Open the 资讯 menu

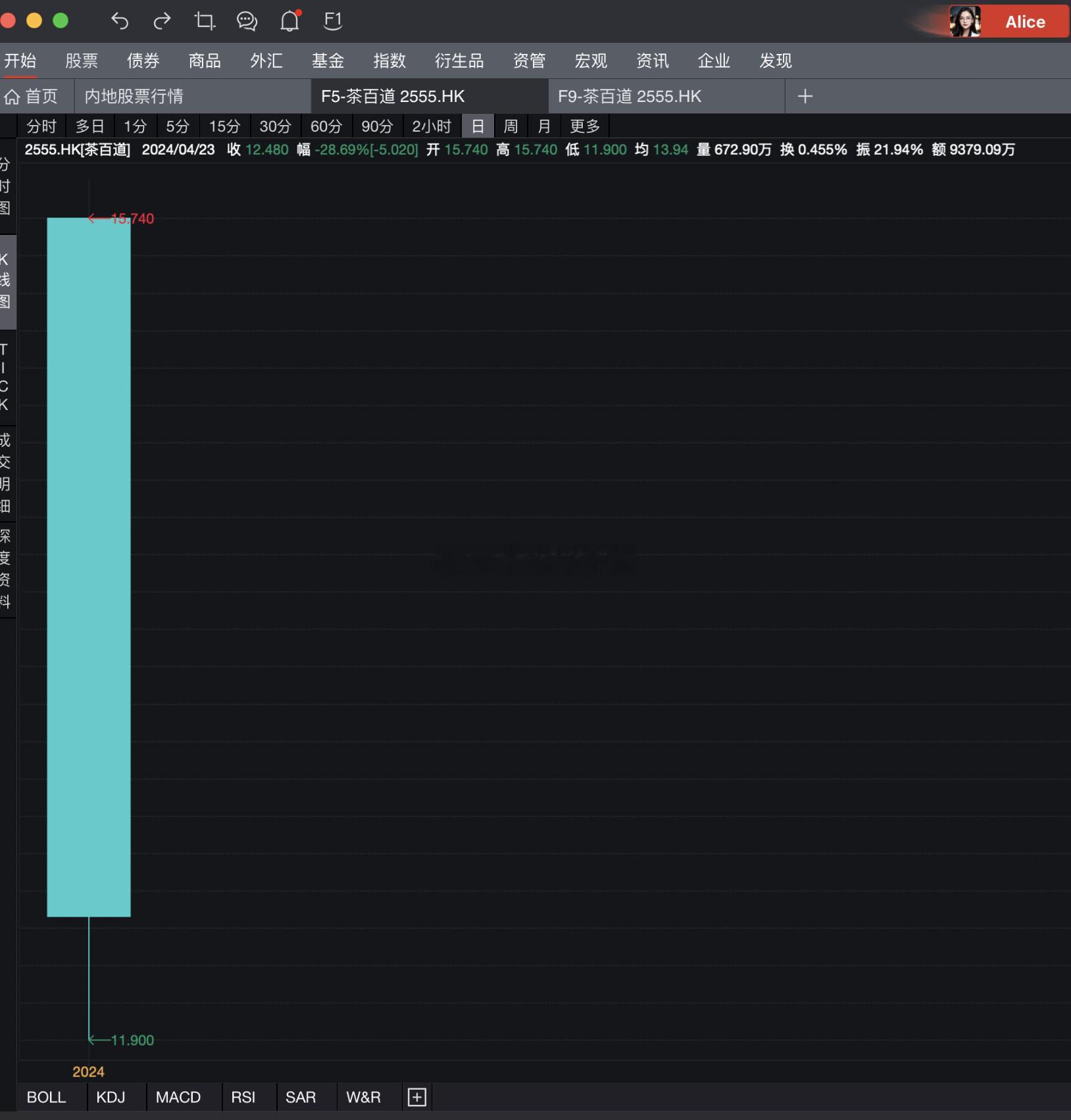pos(652,61)
